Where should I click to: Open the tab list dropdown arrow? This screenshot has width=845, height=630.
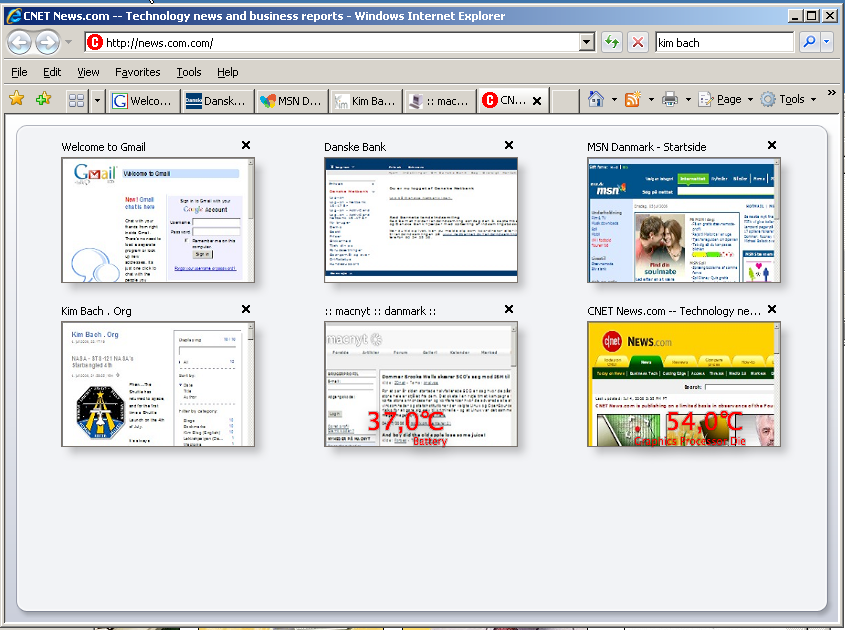pos(97,100)
